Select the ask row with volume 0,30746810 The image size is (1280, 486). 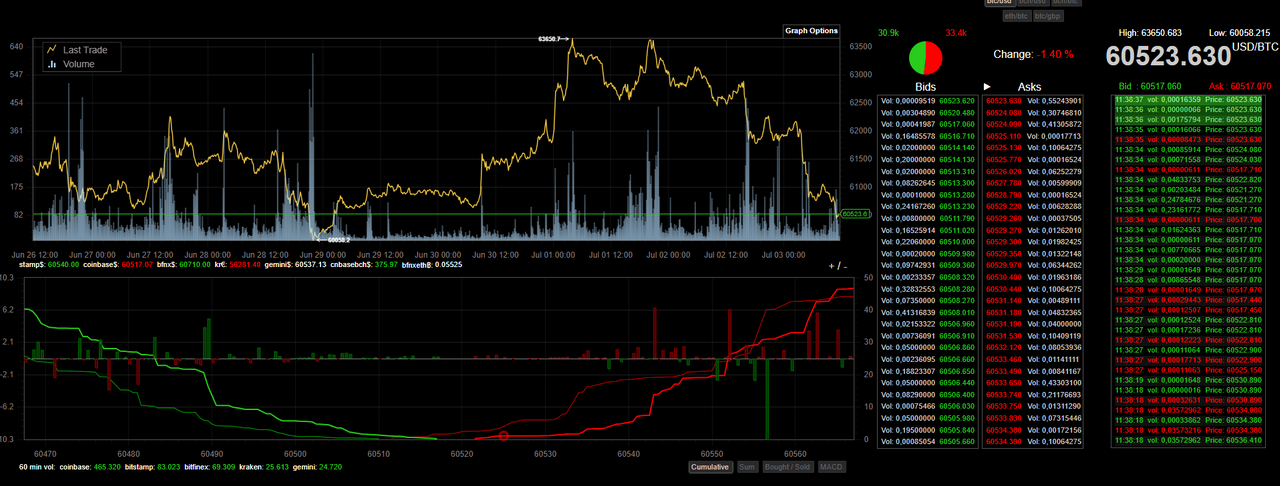click(x=1033, y=112)
